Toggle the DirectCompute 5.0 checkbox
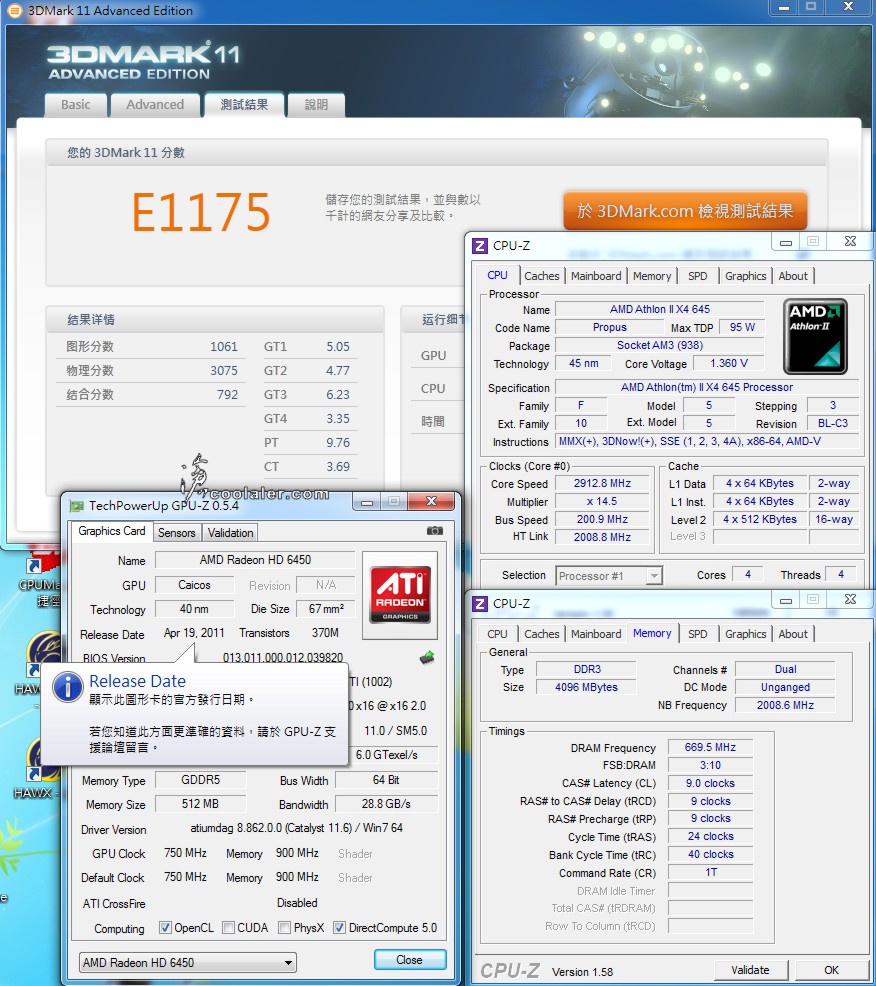Image resolution: width=876 pixels, height=986 pixels. pos(339,928)
